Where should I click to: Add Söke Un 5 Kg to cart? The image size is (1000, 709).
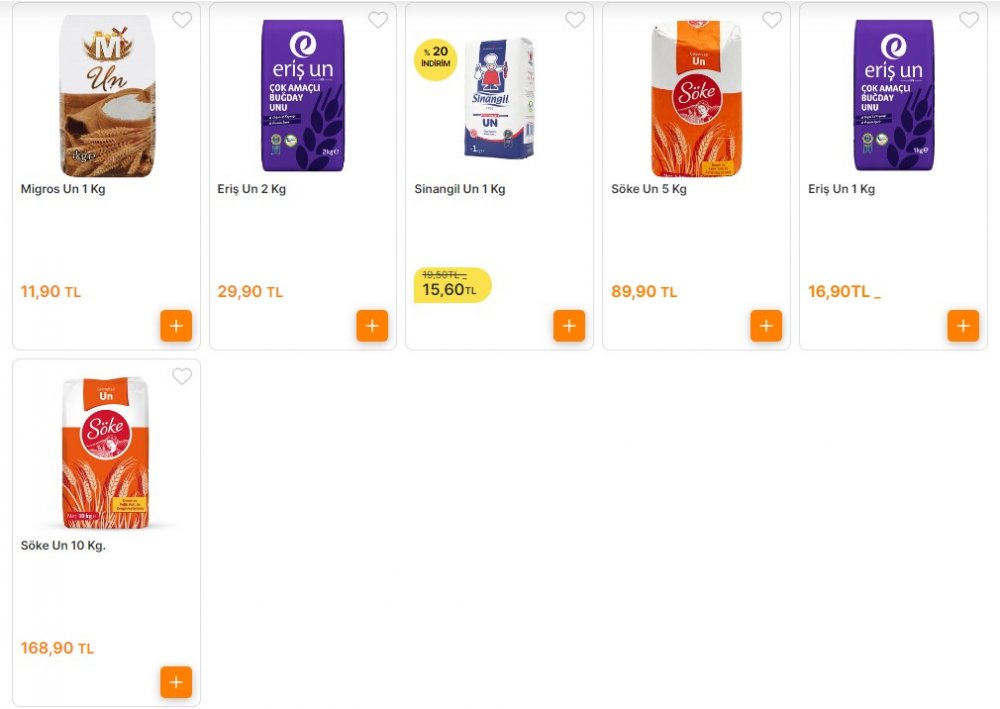tap(767, 326)
